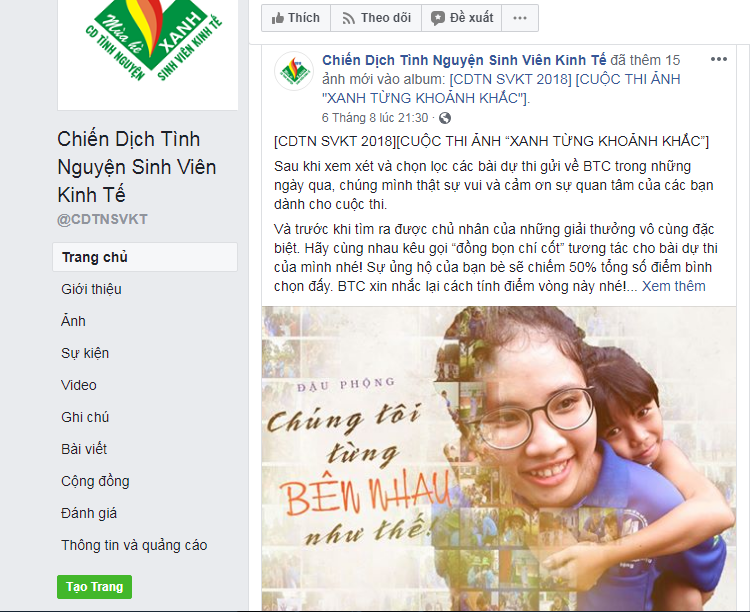Open the Bài viết section

84,449
